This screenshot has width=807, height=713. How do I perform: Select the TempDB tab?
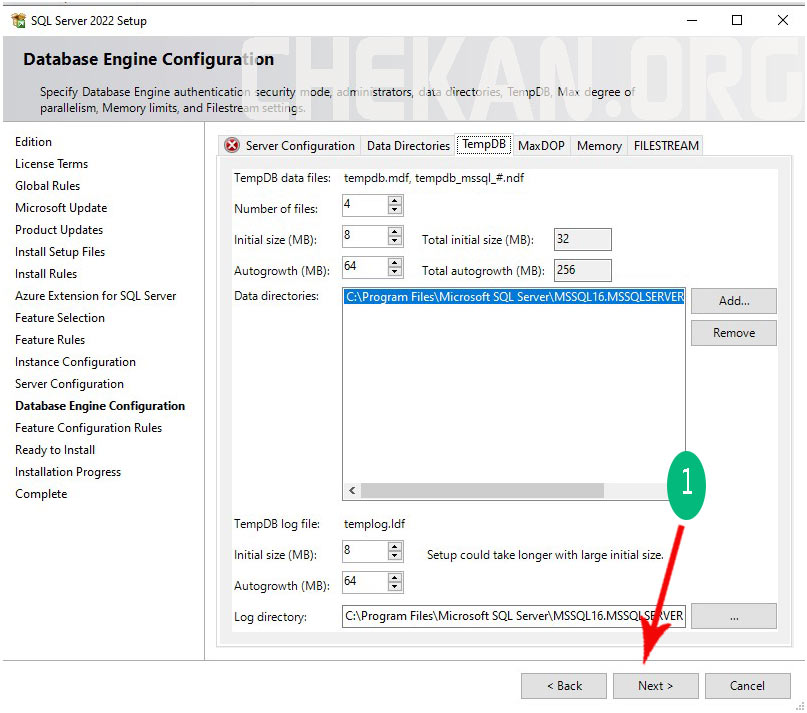(x=484, y=144)
